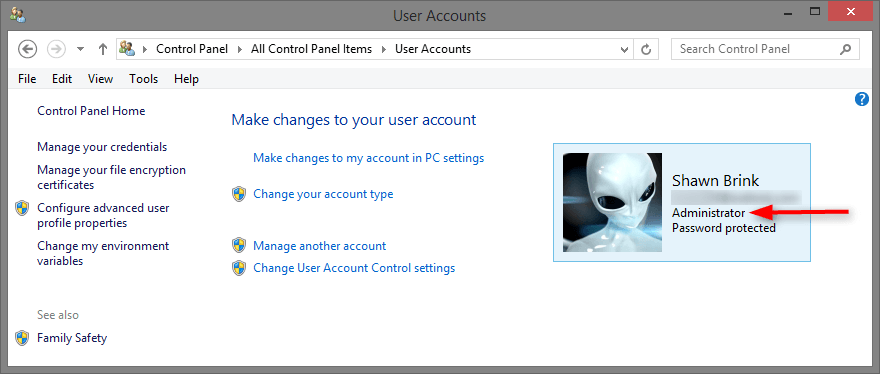This screenshot has width=880, height=374.
Task: Click shield icon next to Family Safety
Action: point(22,338)
